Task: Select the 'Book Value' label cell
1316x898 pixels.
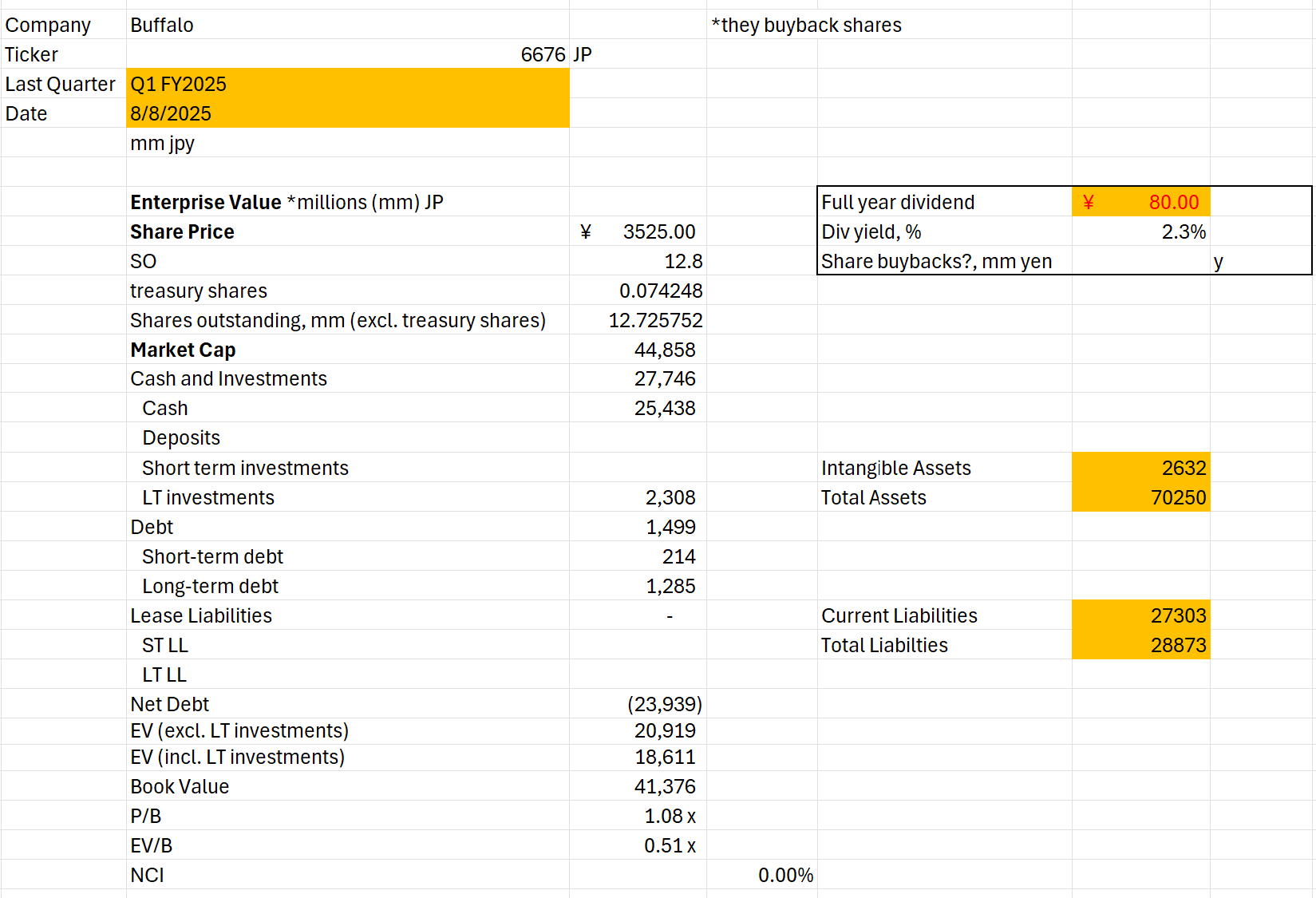Action: coord(347,786)
